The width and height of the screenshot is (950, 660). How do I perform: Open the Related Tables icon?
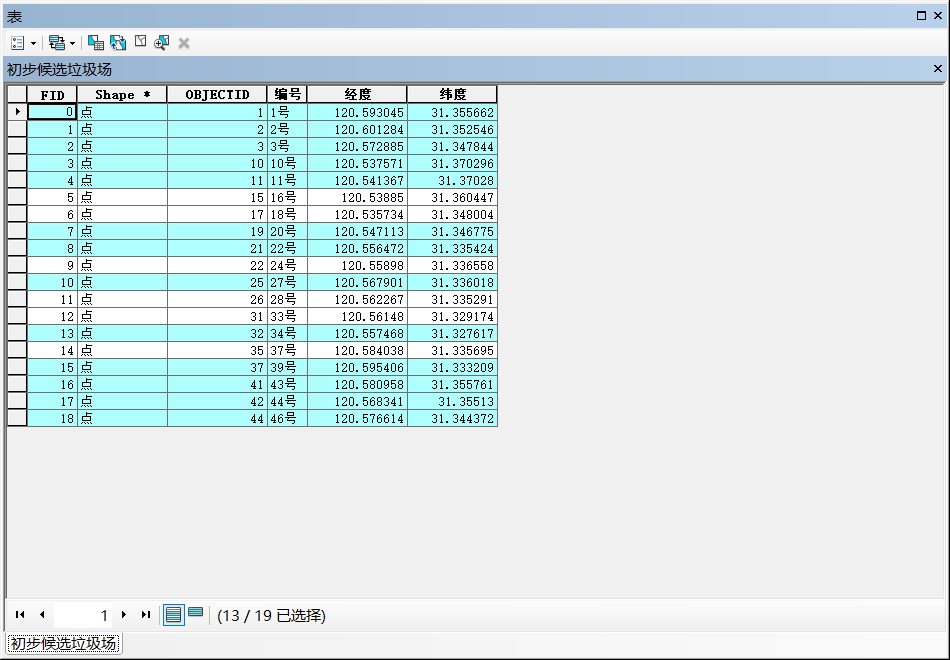click(57, 43)
